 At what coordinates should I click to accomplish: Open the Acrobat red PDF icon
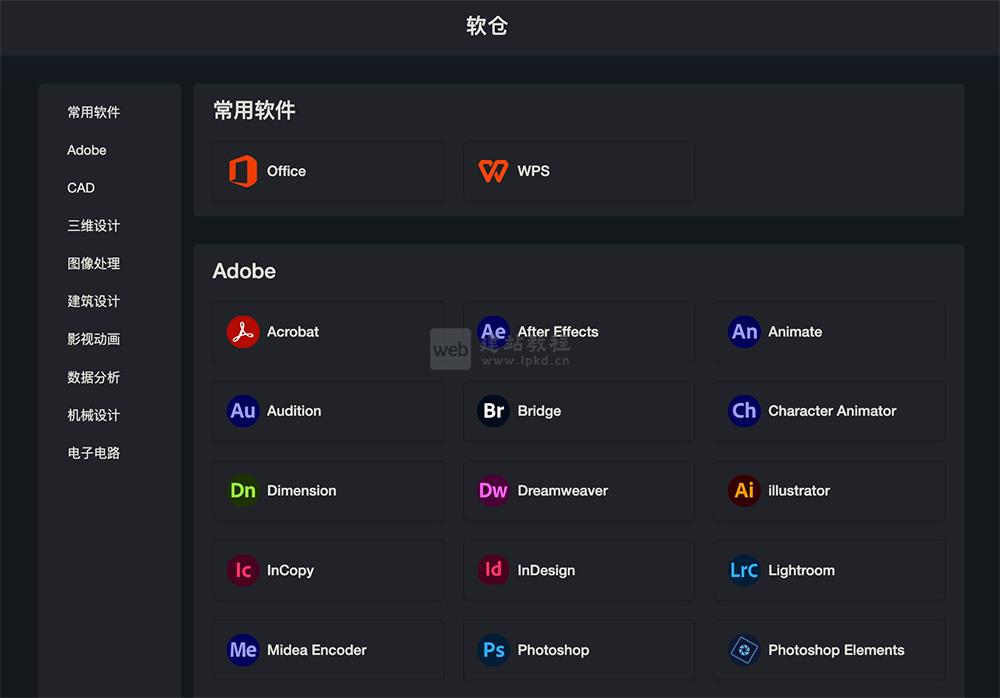pyautogui.click(x=243, y=332)
